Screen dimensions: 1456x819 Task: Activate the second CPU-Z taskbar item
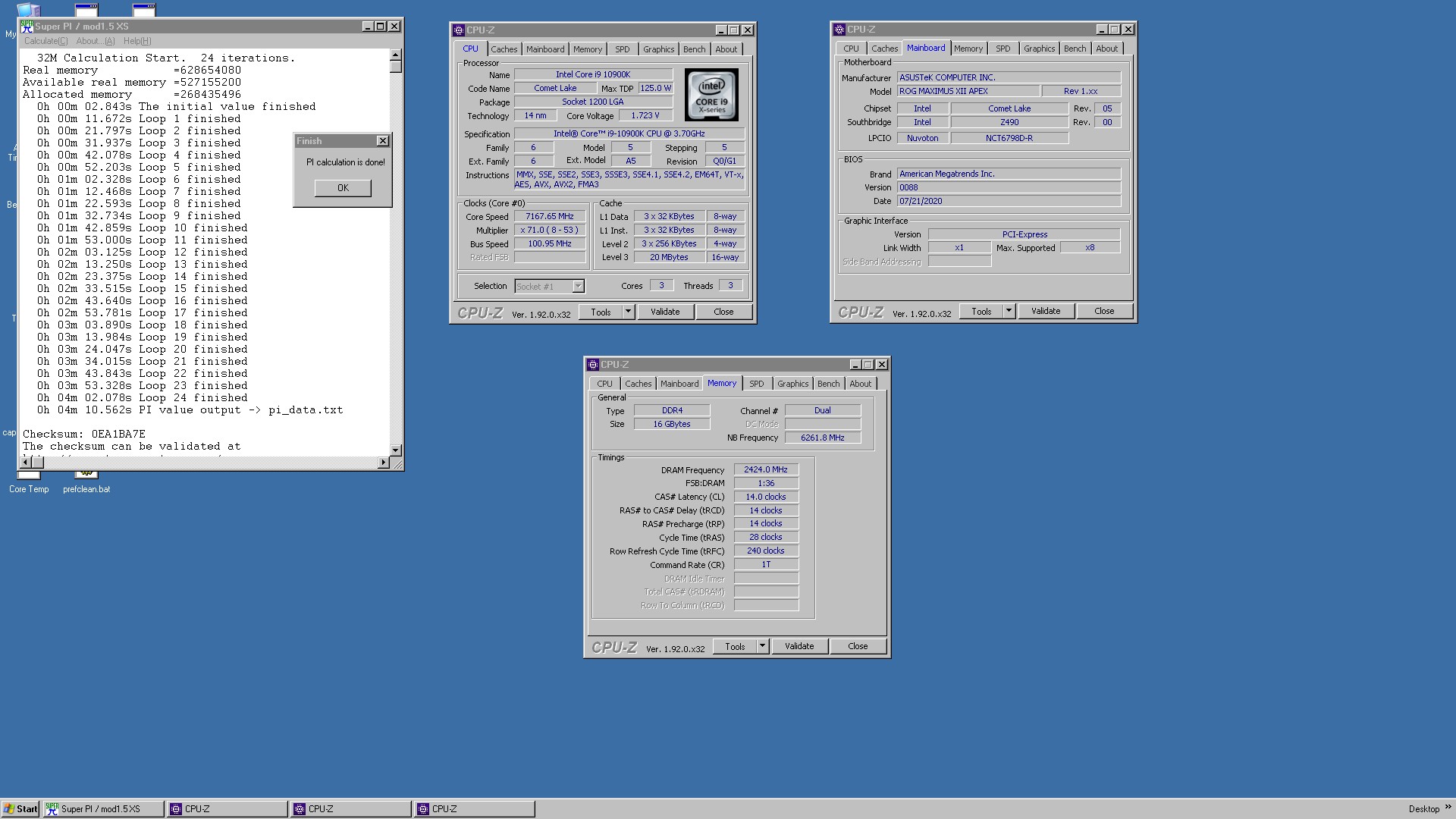click(x=350, y=809)
